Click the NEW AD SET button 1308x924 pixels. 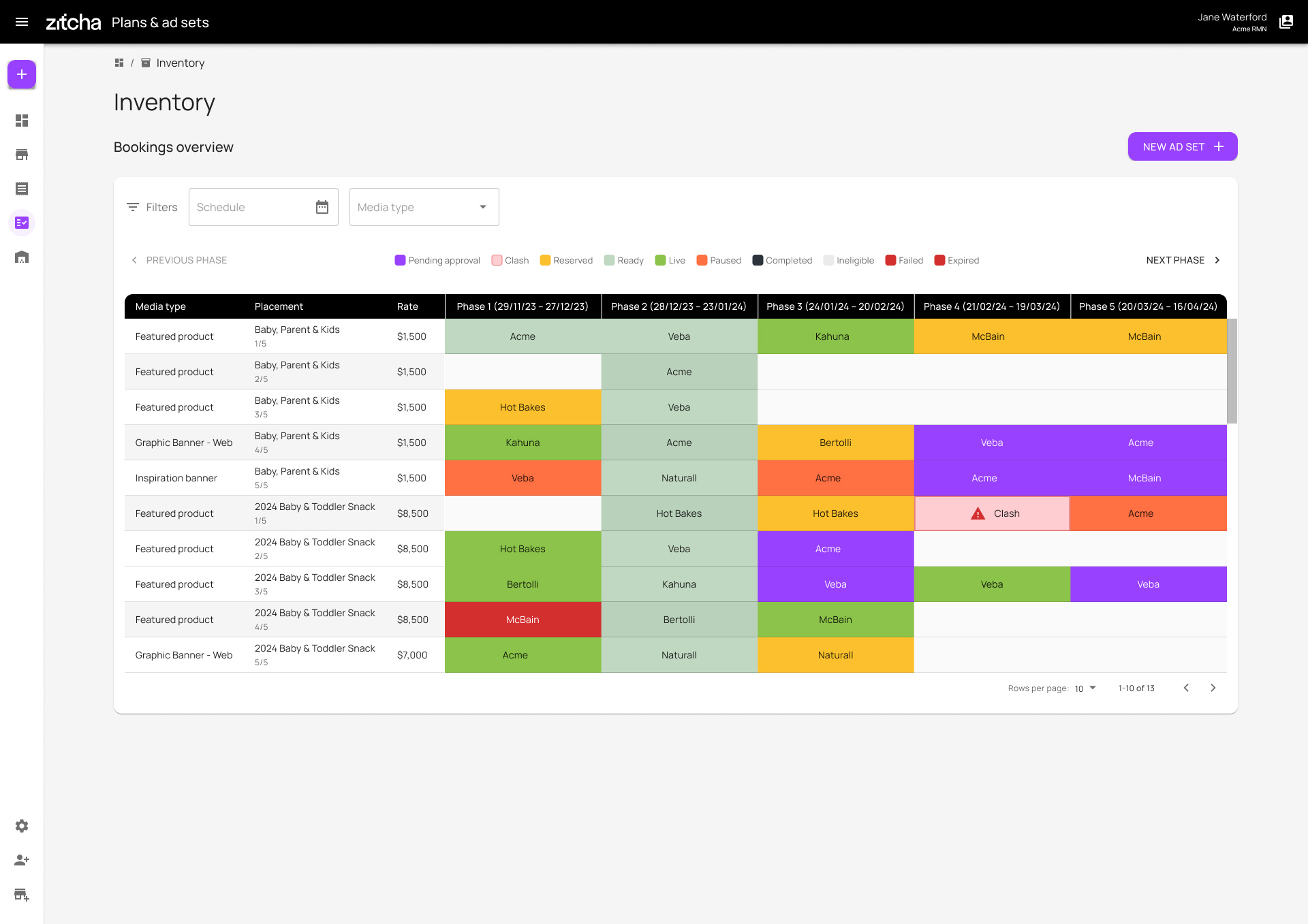click(x=1183, y=146)
